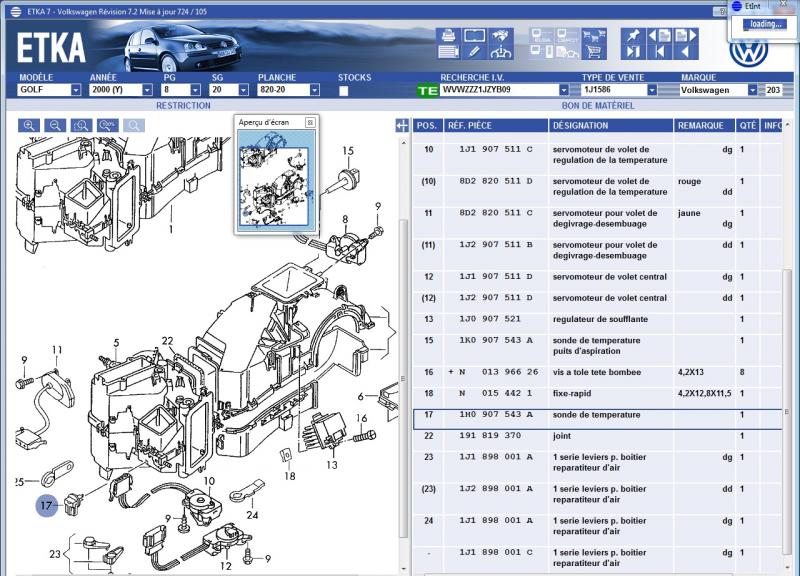
Task: Click the panel splitter arrows icon
Action: [x=402, y=125]
